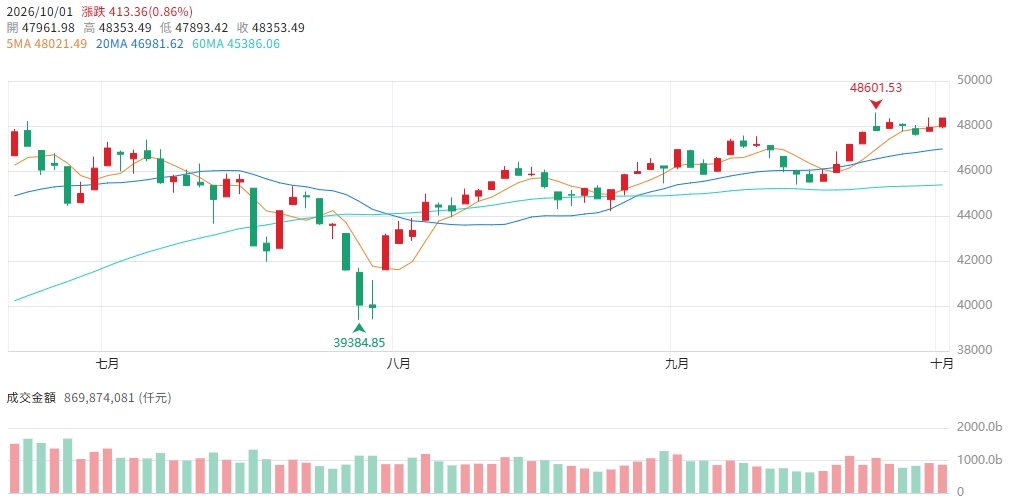Click the 成交金額 volume label
The height and width of the screenshot is (504, 1011).
pyautogui.click(x=31, y=398)
